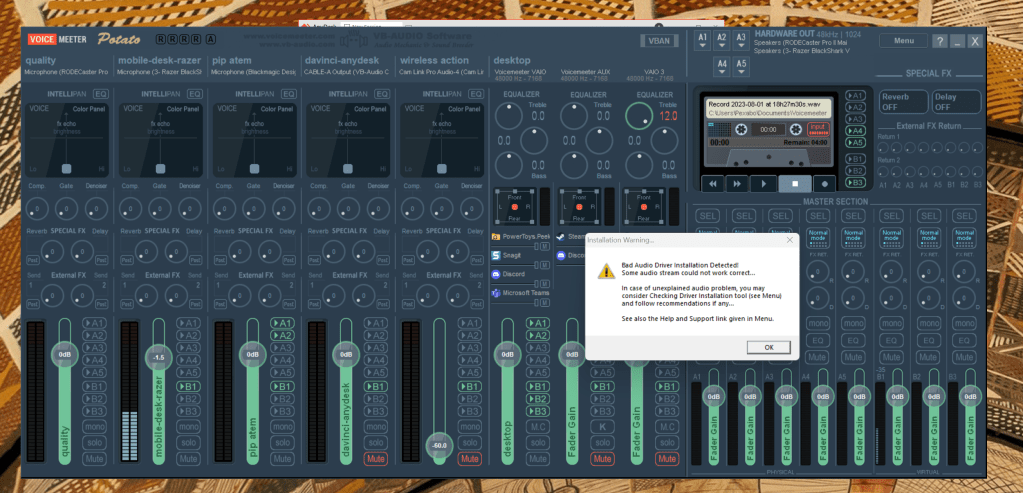Toggle mono on the pip atem strip
1023x493 pixels.
[282, 426]
